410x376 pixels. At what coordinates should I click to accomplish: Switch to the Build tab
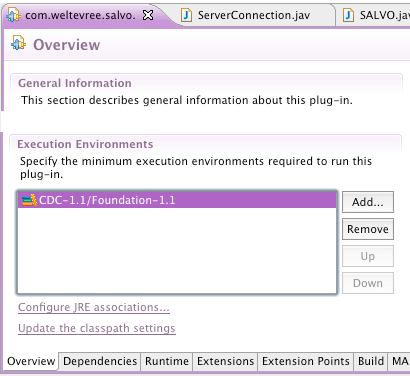tap(371, 361)
